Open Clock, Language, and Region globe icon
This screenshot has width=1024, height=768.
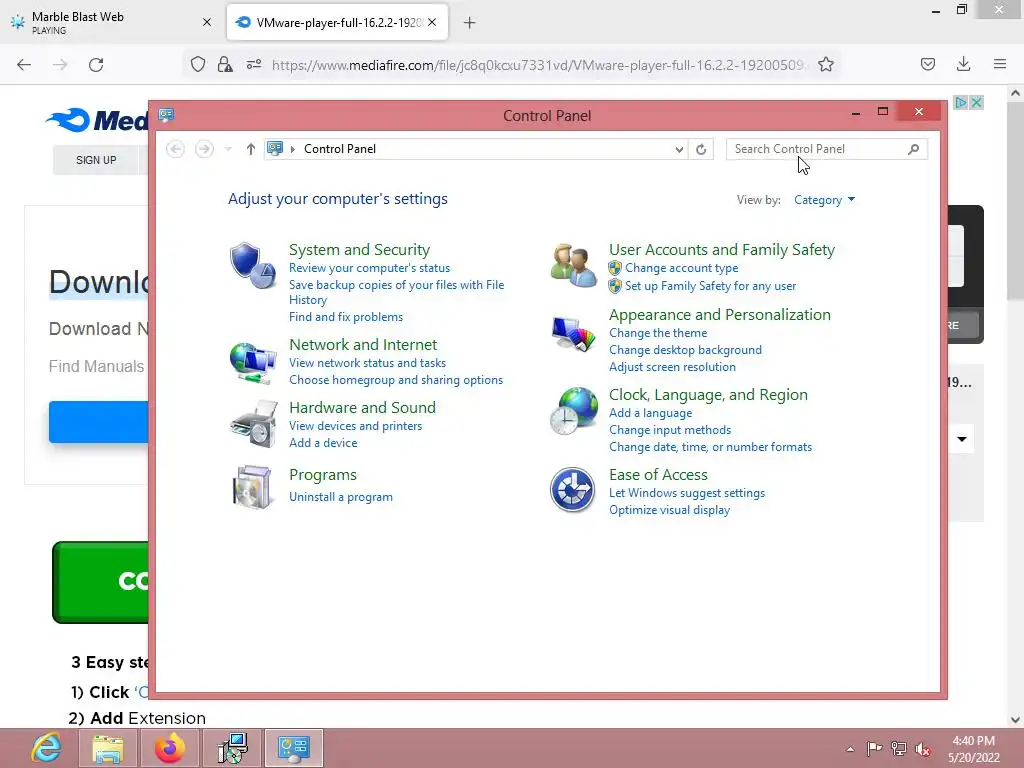click(573, 411)
